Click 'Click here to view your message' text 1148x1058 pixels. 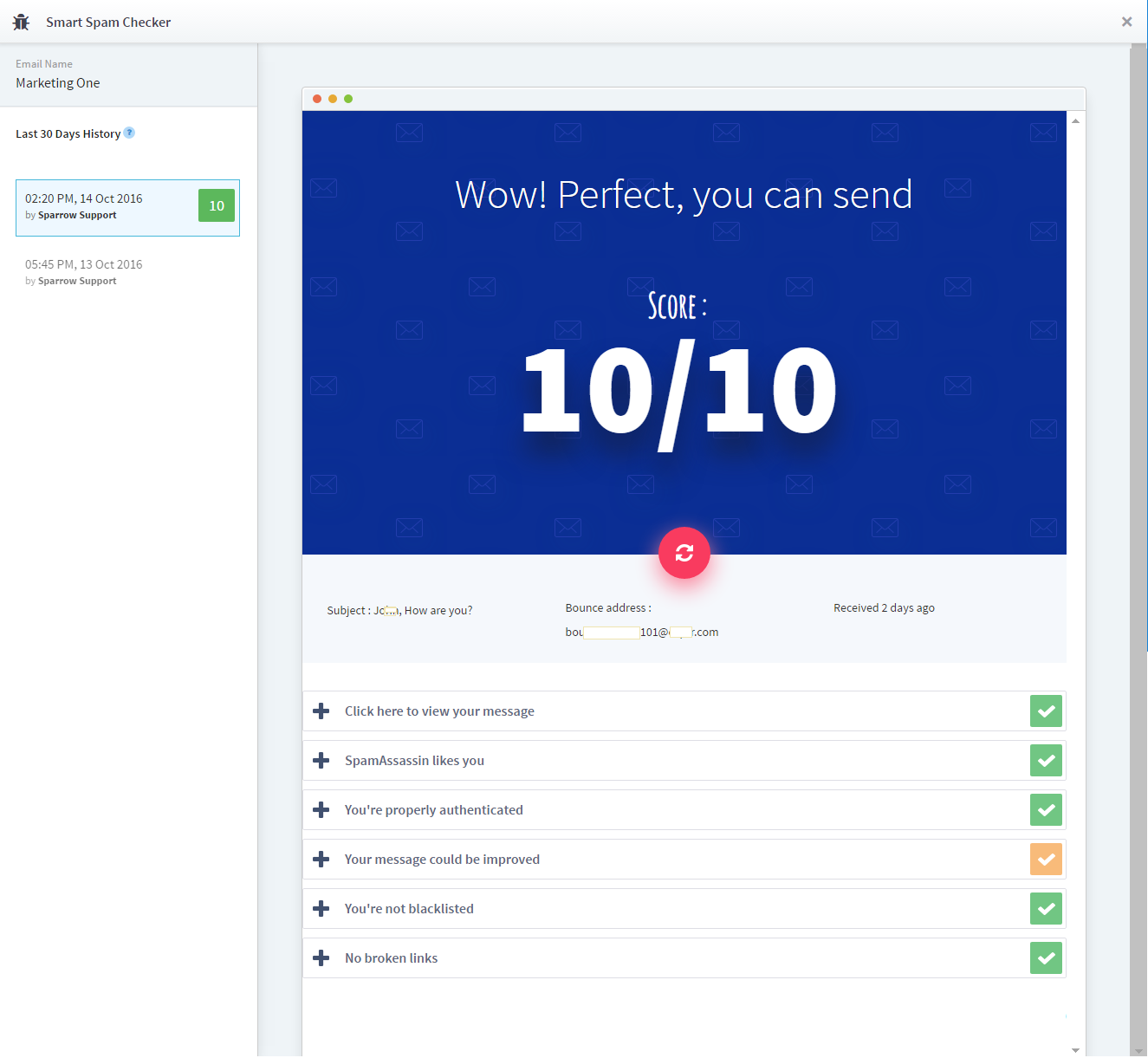(439, 711)
